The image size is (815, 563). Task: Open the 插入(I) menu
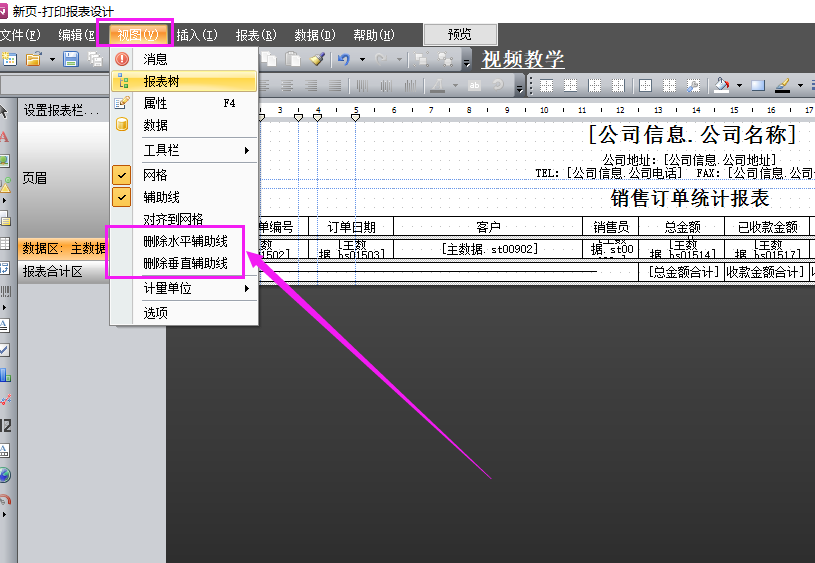tap(197, 35)
